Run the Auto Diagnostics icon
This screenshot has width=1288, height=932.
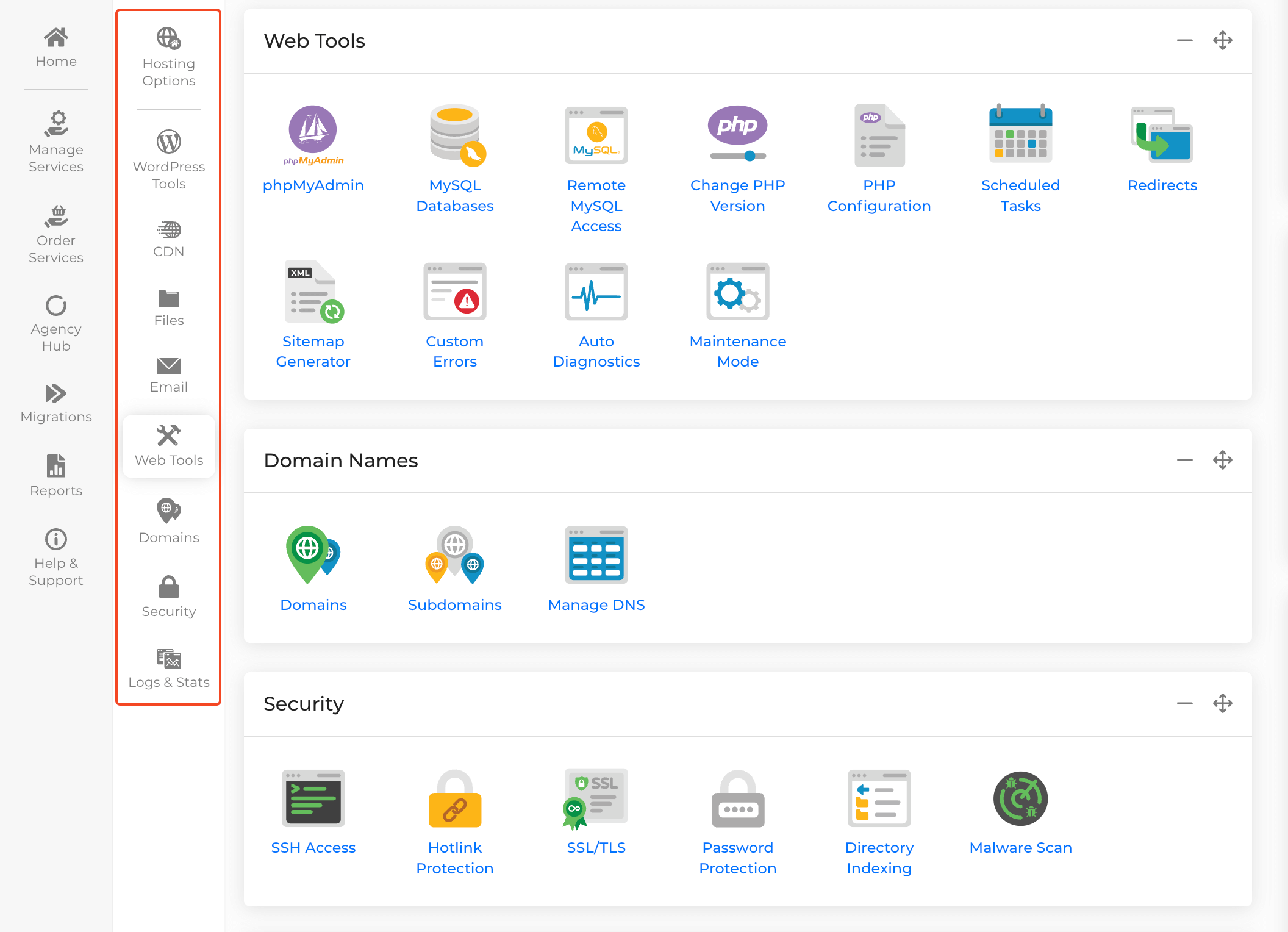[x=596, y=292]
